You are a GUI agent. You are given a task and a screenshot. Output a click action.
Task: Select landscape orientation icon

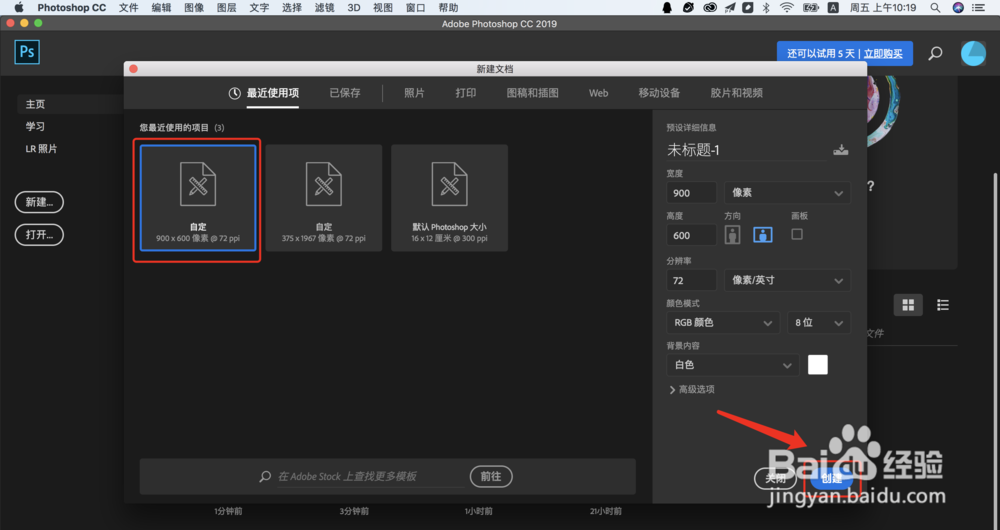pyautogui.click(x=763, y=235)
